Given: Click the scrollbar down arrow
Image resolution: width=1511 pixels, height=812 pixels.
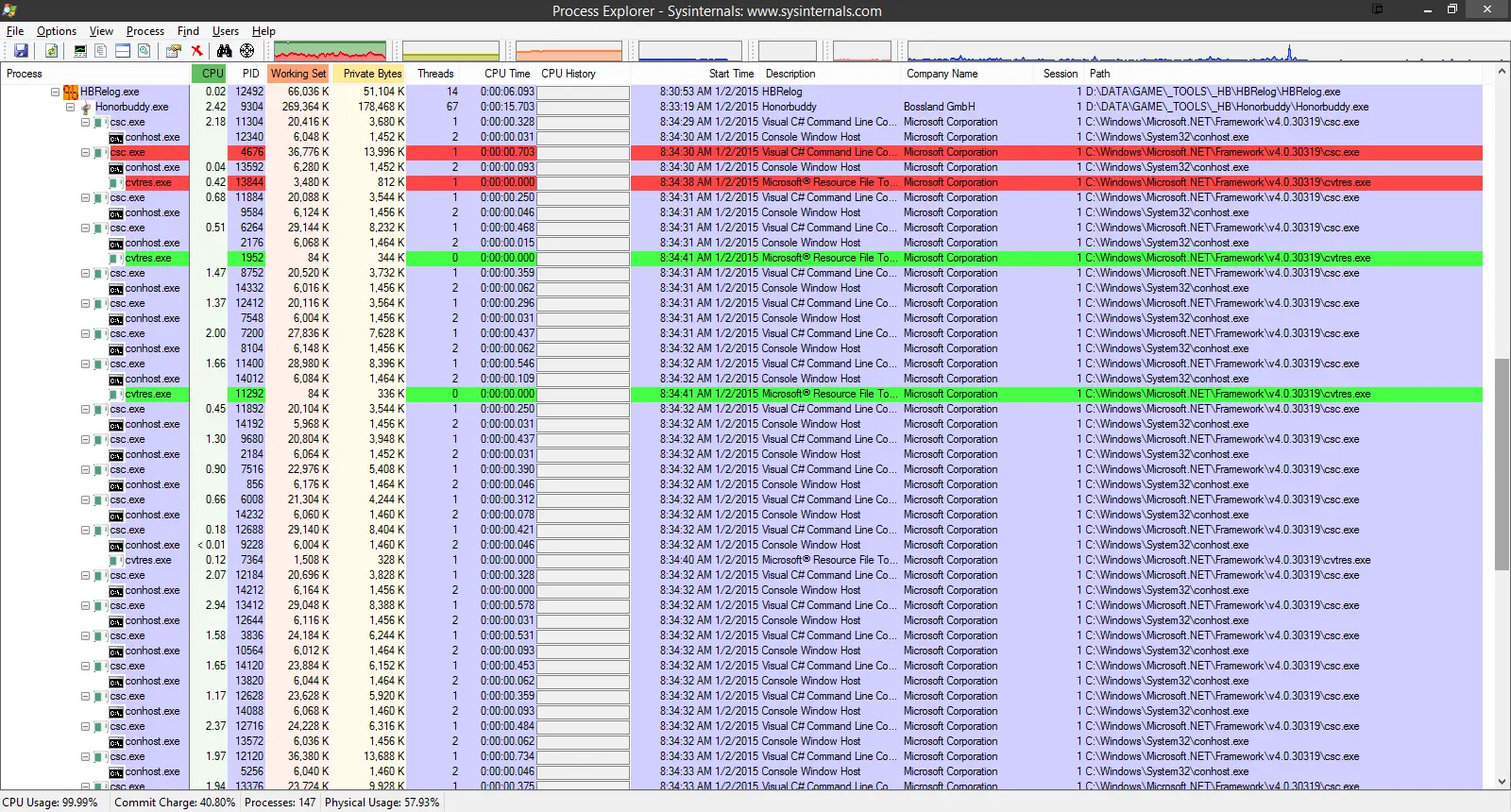Looking at the screenshot, I should point(1502,782).
